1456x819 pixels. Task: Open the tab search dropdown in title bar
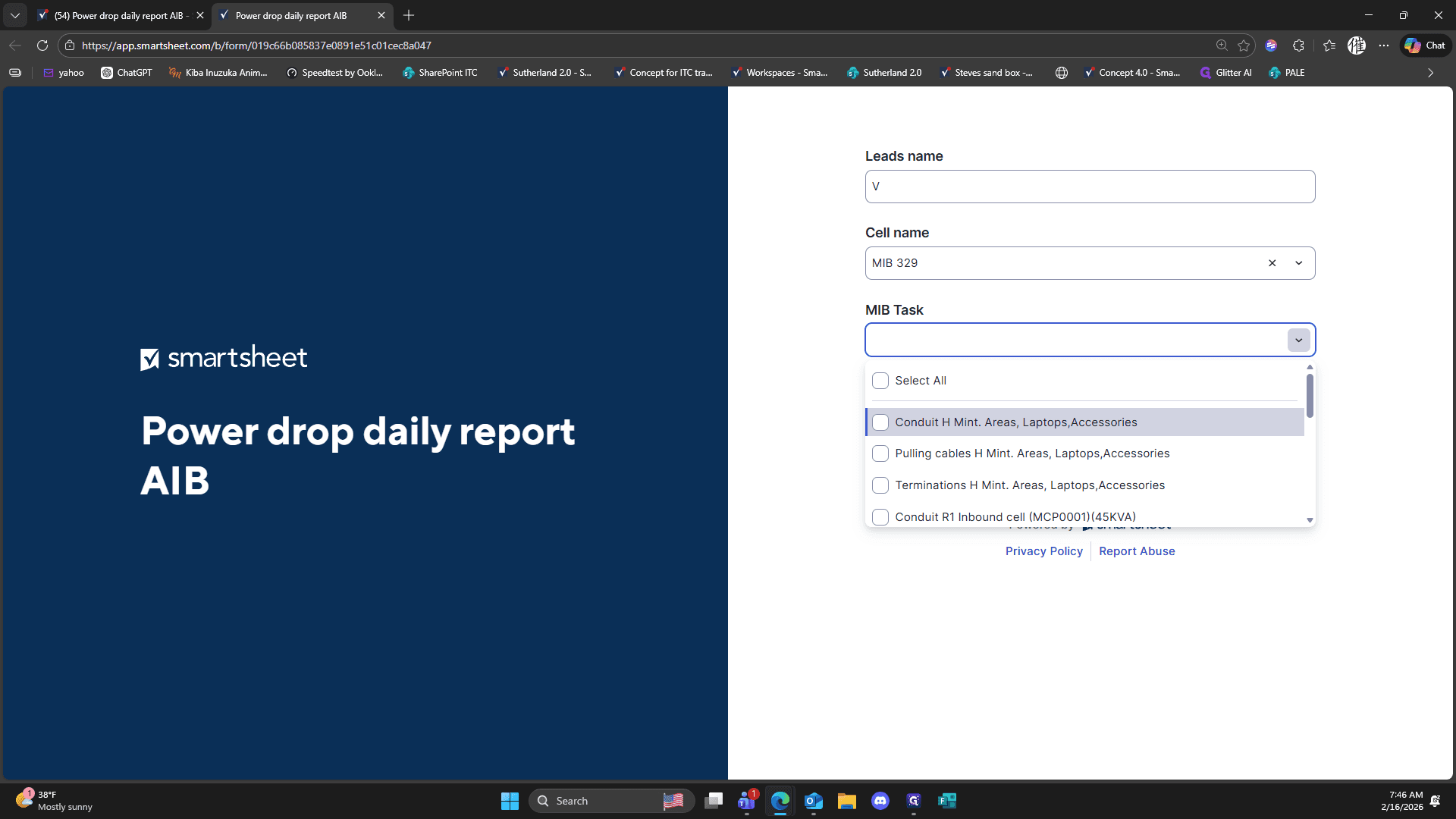(x=14, y=15)
